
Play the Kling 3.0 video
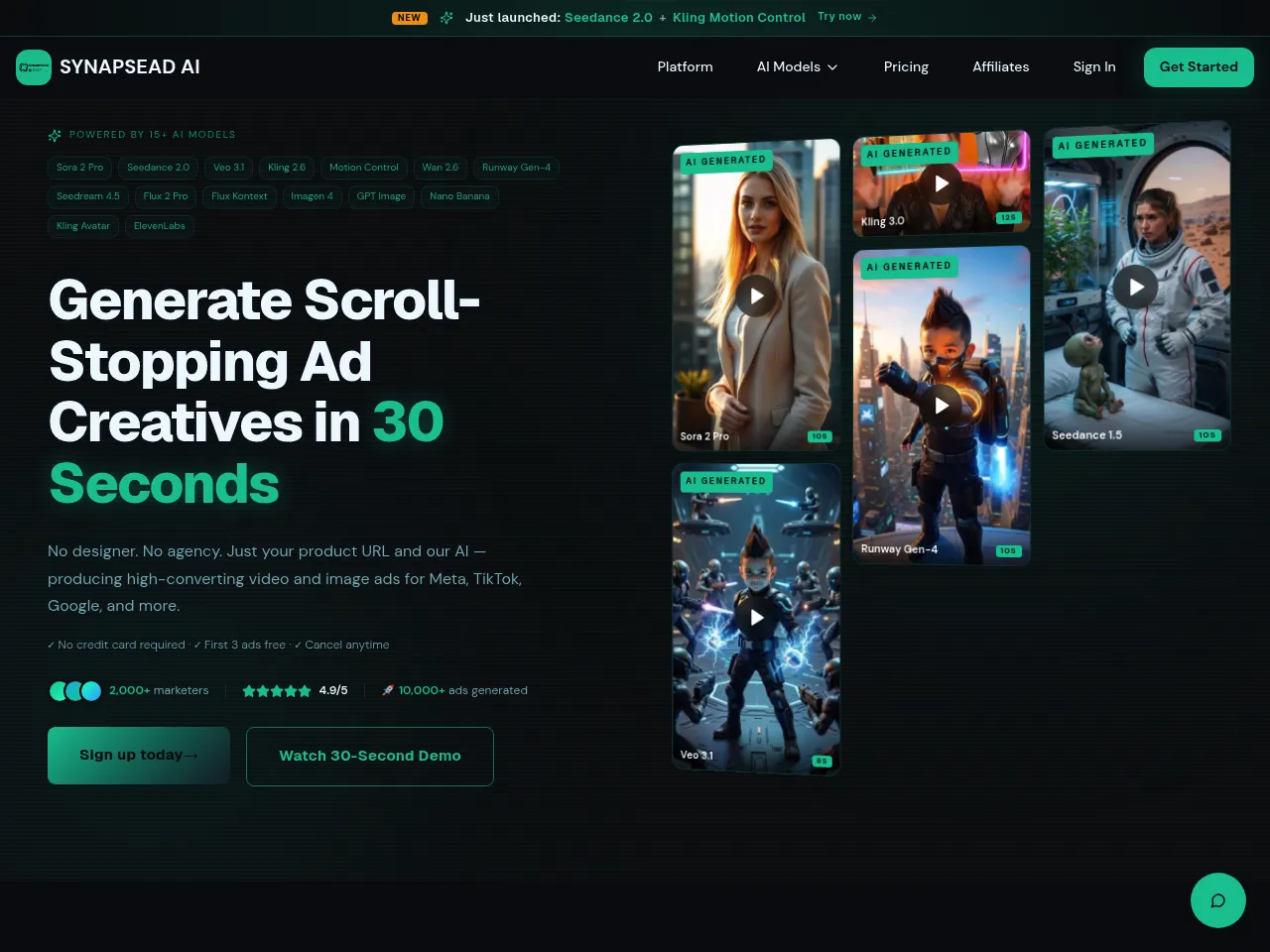[x=942, y=183]
